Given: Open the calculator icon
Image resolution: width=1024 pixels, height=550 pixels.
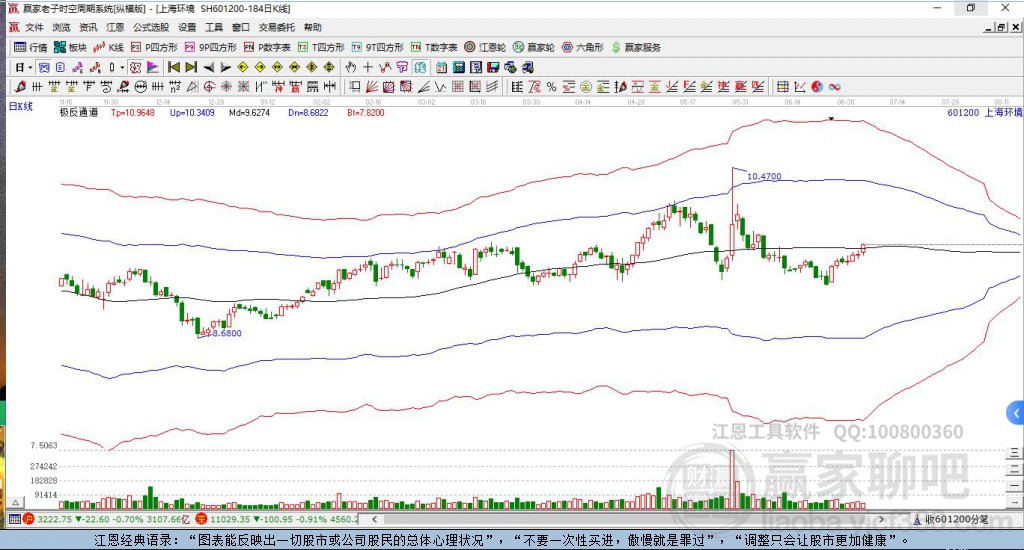Looking at the screenshot, I should pyautogui.click(x=458, y=67).
